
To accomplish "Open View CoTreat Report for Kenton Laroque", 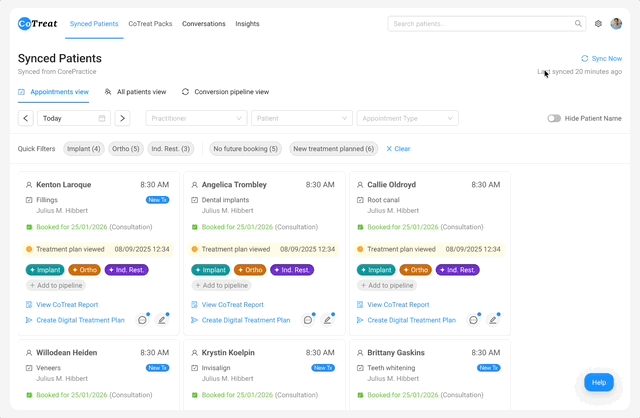I will click(x=67, y=305).
